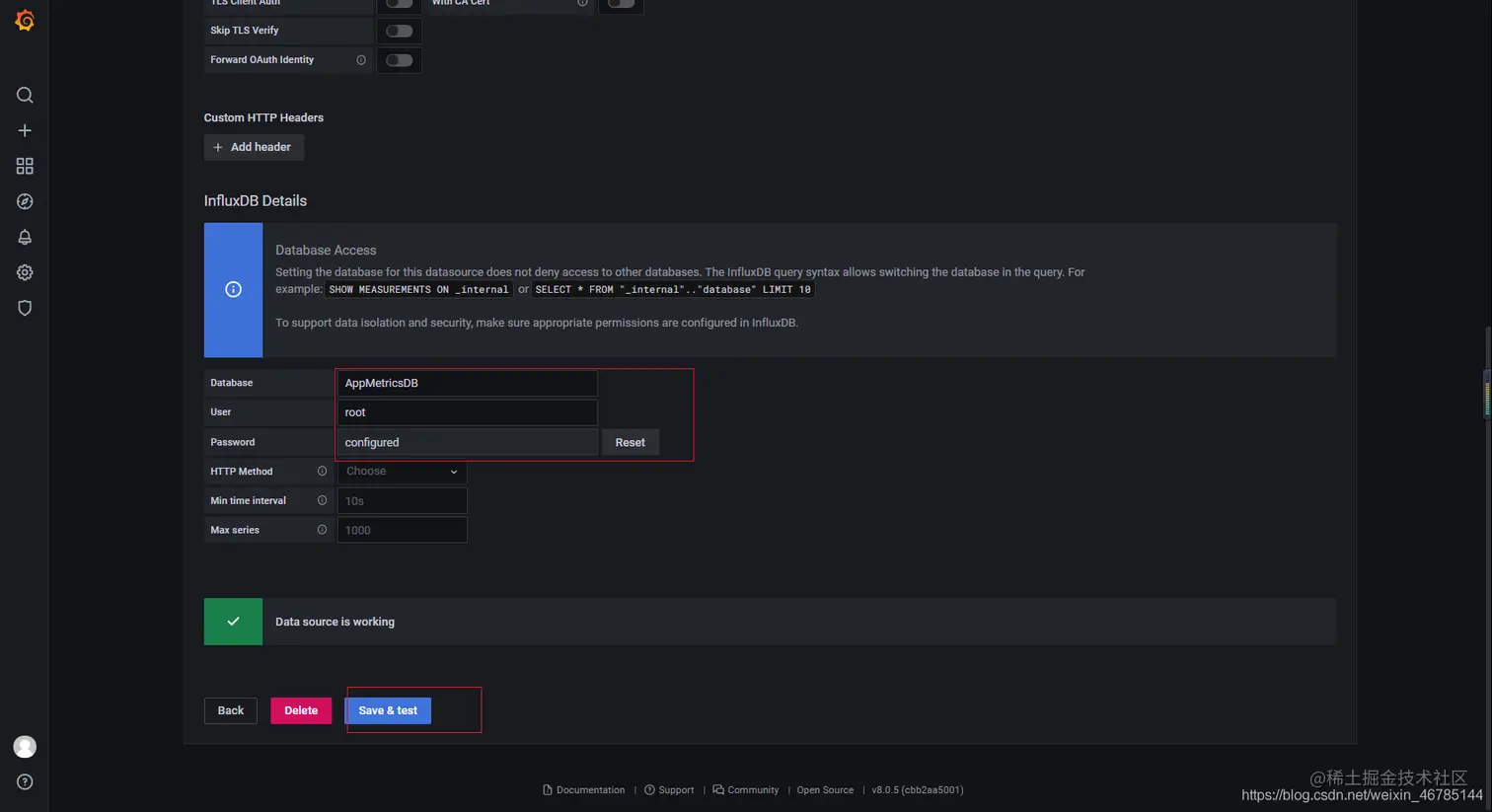The image size is (1492, 812).
Task: Click the v8.0.5 version footer link
Action: [x=918, y=790]
